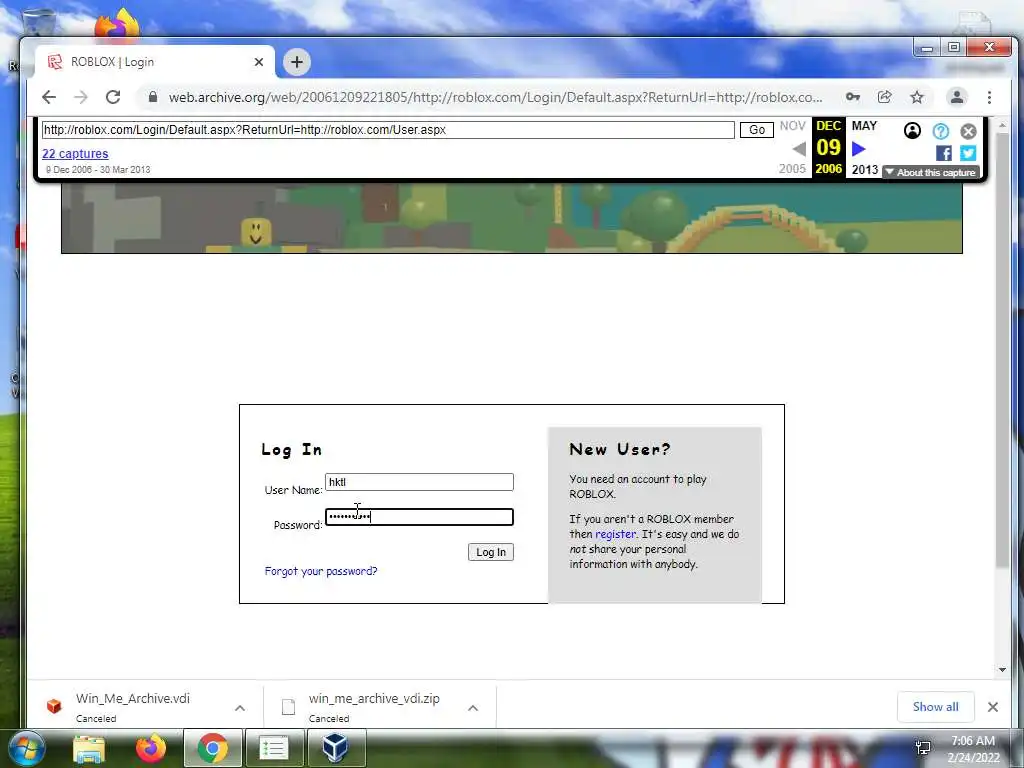Image resolution: width=1024 pixels, height=768 pixels.
Task: Open Firefox from taskbar
Action: click(x=151, y=748)
